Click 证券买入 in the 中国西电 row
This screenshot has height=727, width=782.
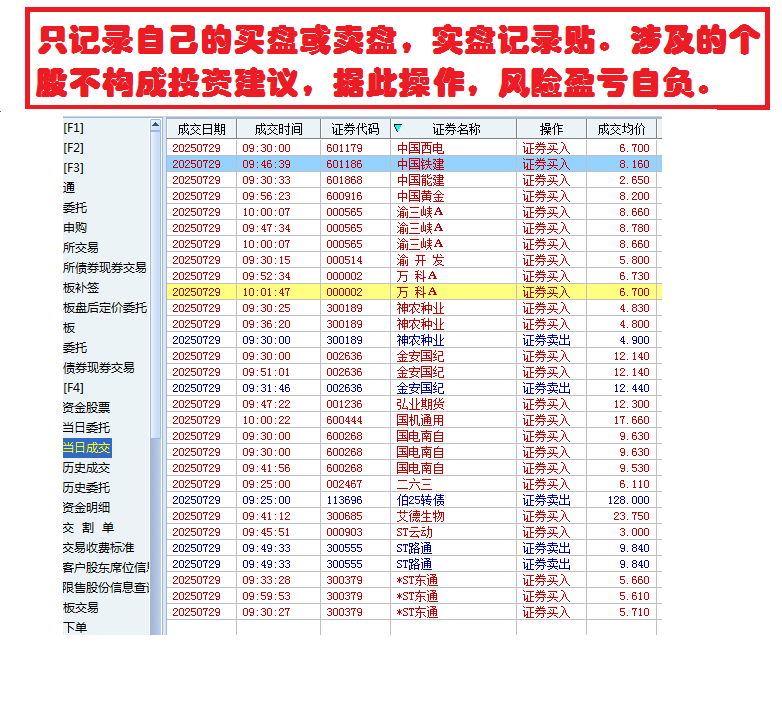tap(546, 148)
